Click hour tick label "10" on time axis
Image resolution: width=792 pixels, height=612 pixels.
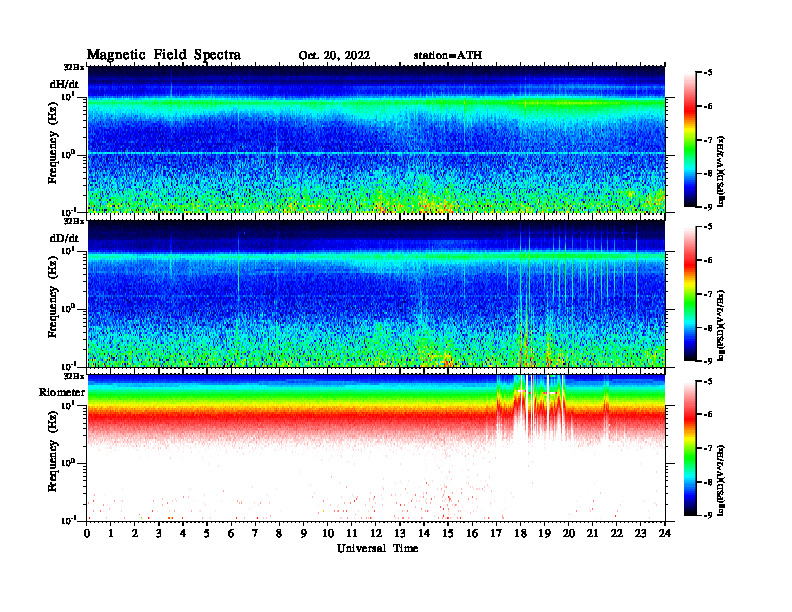(x=328, y=534)
